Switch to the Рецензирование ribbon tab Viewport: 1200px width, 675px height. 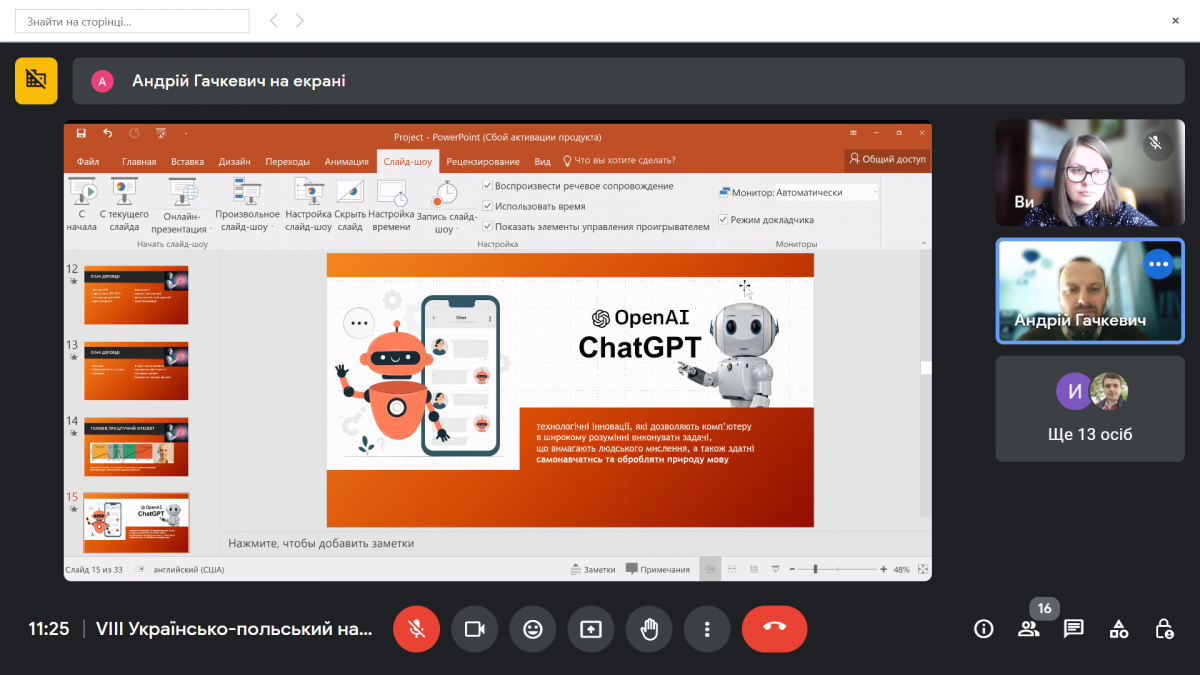point(483,161)
